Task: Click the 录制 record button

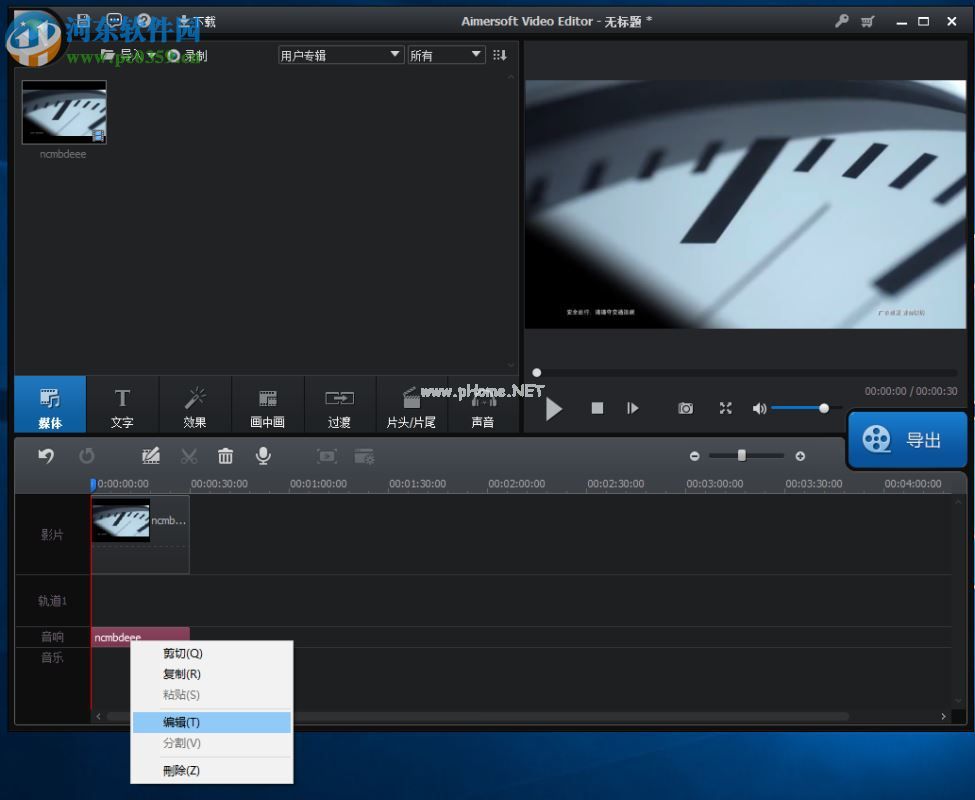Action: click(x=186, y=55)
